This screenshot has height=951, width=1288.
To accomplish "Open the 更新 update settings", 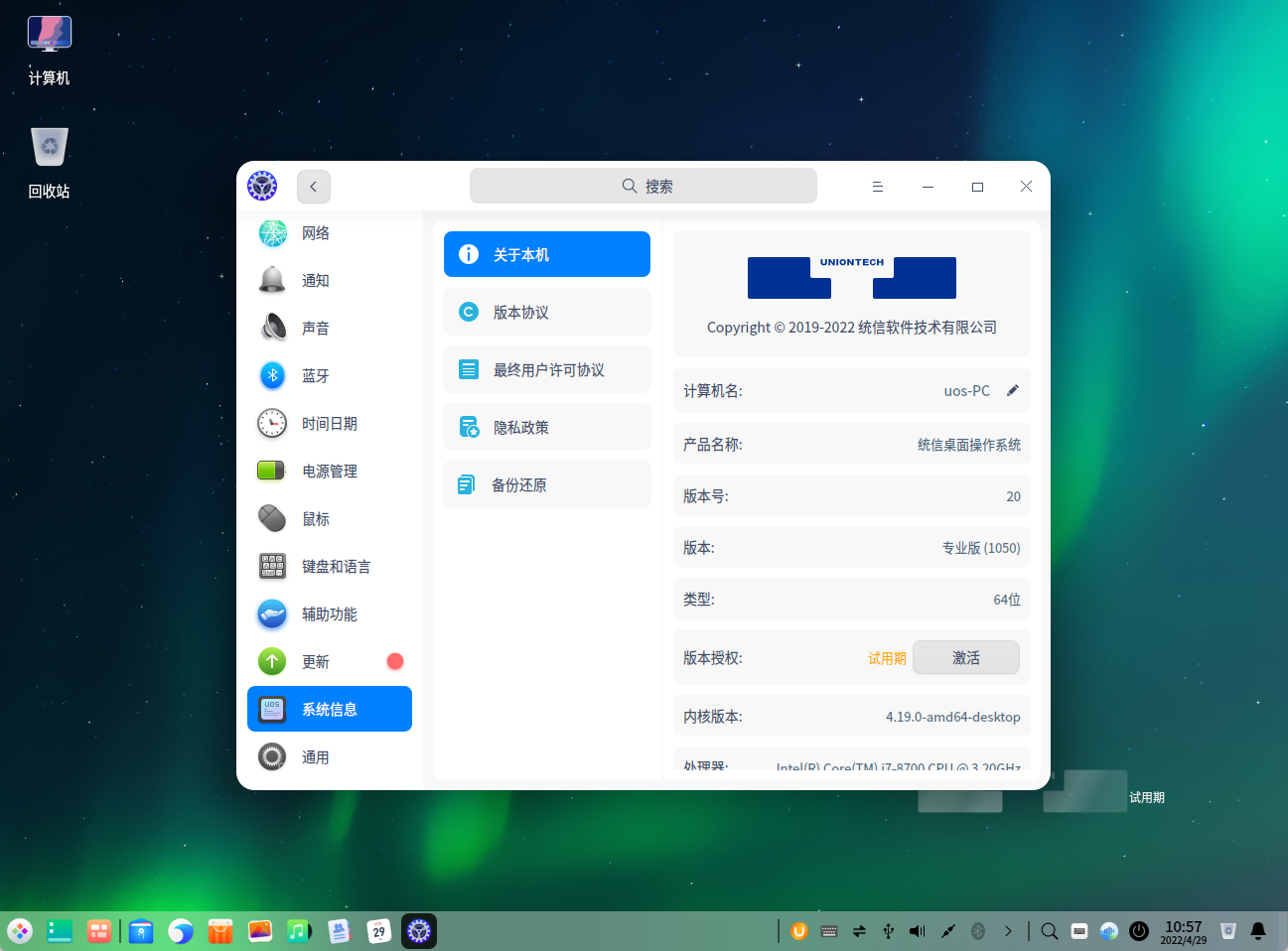I will (330, 662).
